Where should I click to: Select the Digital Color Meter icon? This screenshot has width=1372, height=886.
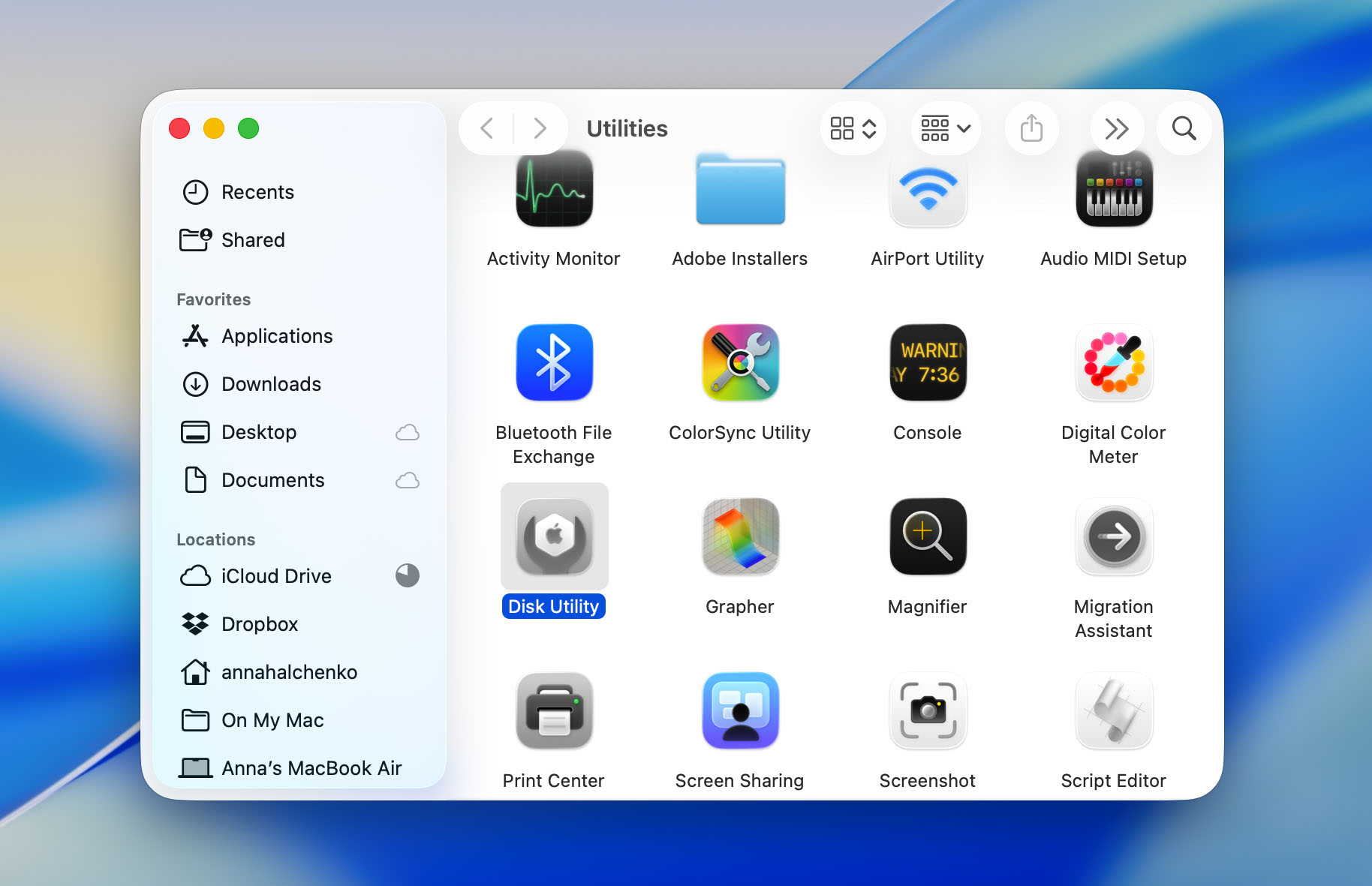point(1114,362)
